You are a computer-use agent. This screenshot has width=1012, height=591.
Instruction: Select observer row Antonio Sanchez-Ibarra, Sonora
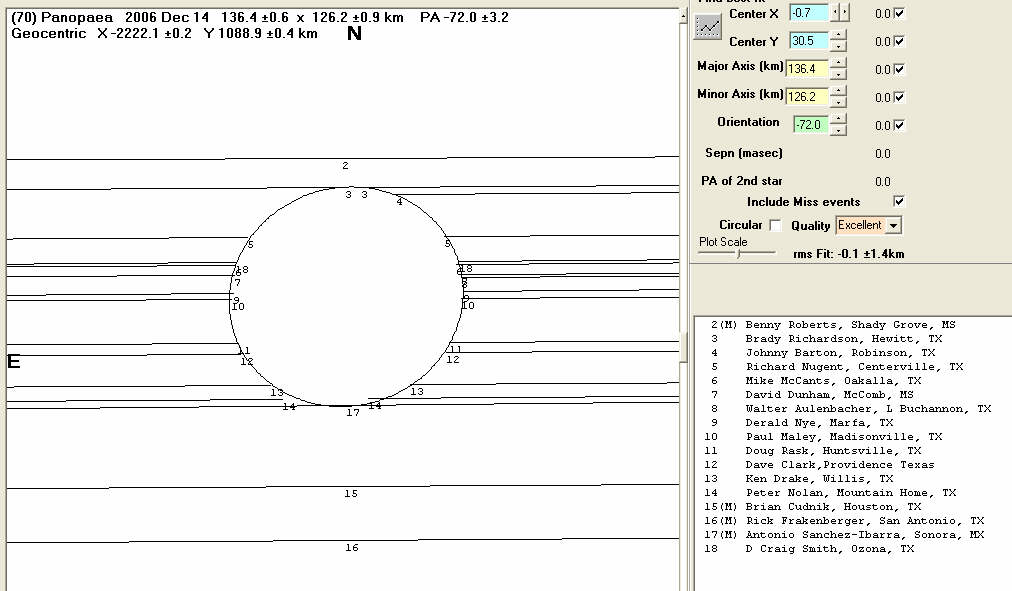click(844, 534)
